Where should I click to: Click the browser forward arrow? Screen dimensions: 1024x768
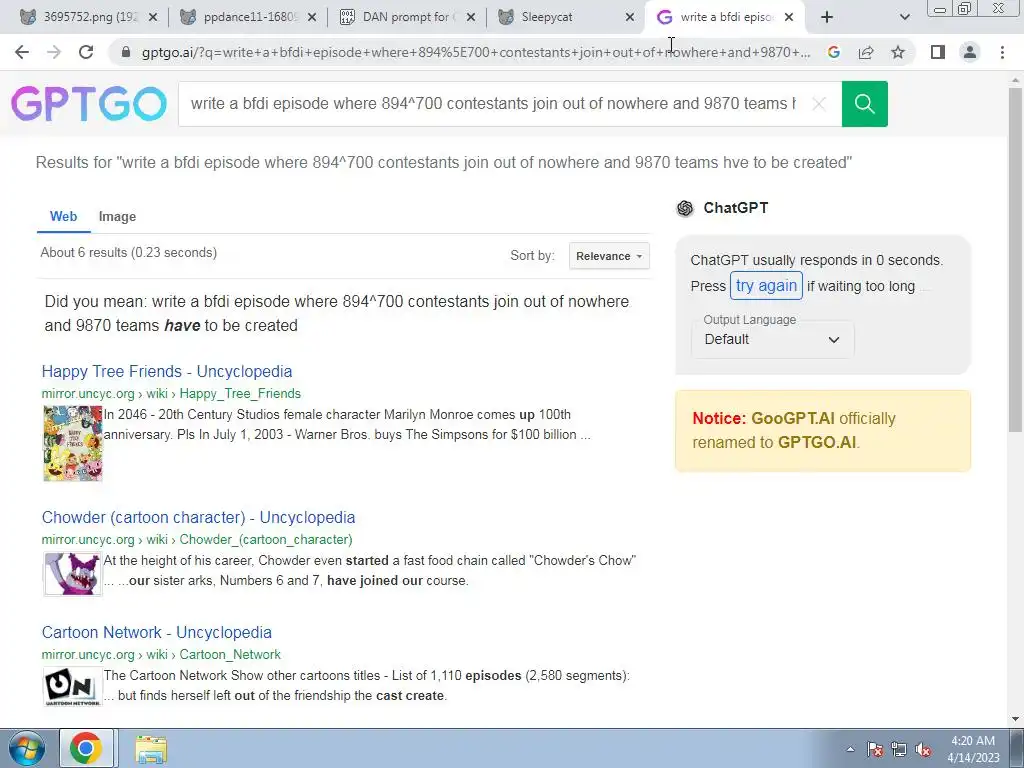pos(54,52)
